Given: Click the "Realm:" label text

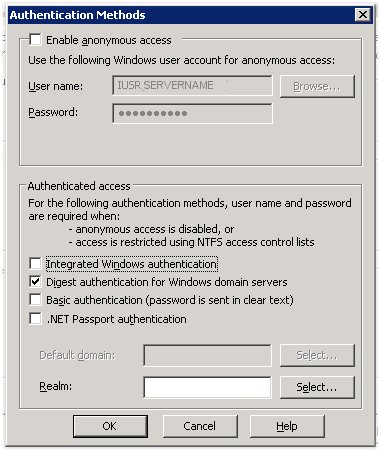Looking at the screenshot, I should [x=56, y=386].
